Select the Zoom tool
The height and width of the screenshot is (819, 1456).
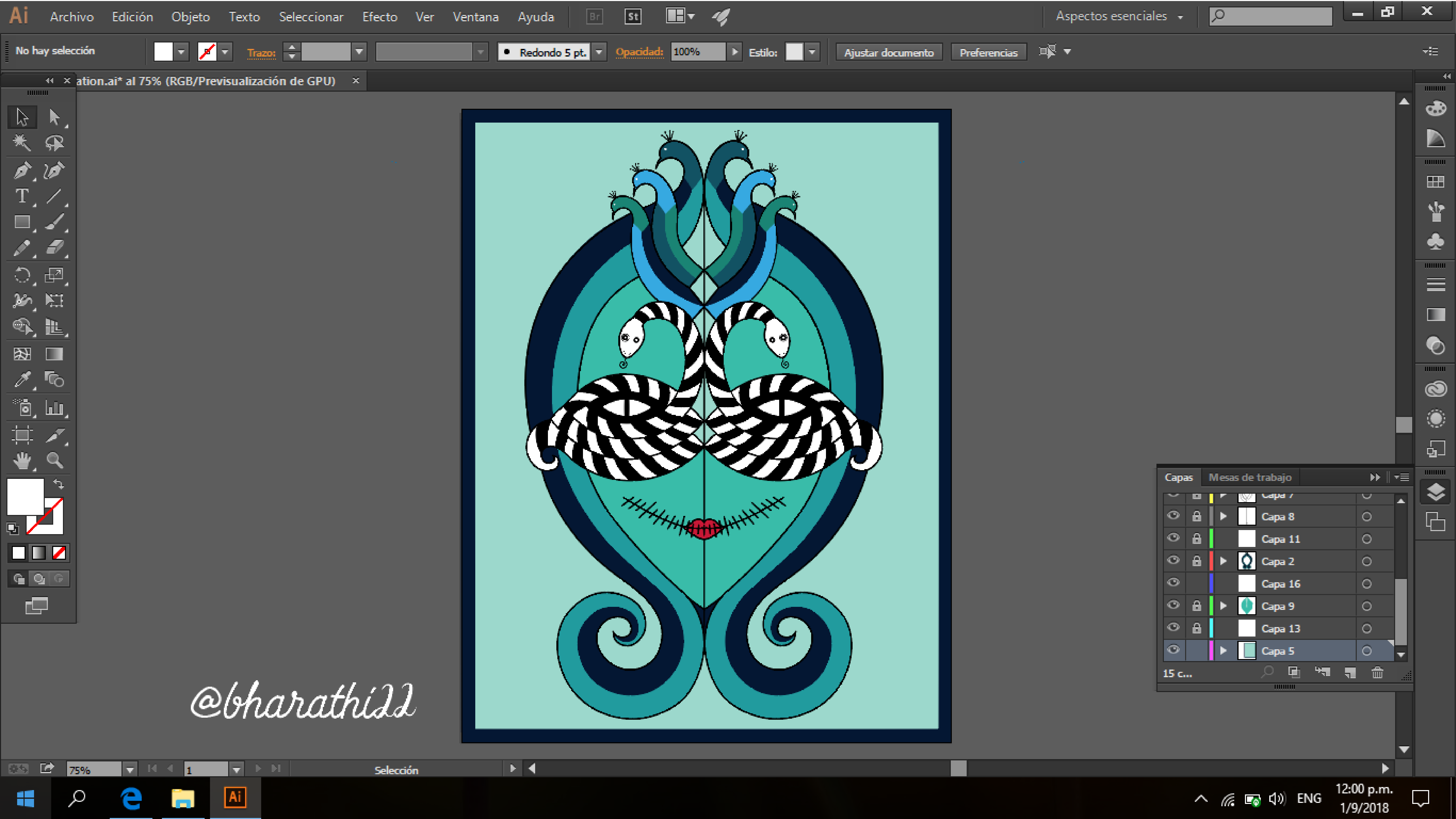[x=54, y=461]
